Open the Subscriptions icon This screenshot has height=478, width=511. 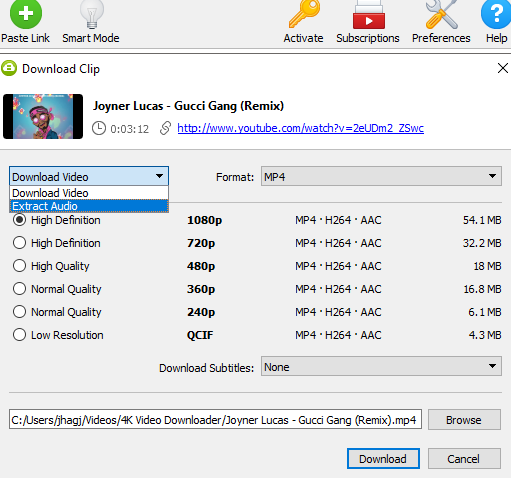click(x=369, y=14)
